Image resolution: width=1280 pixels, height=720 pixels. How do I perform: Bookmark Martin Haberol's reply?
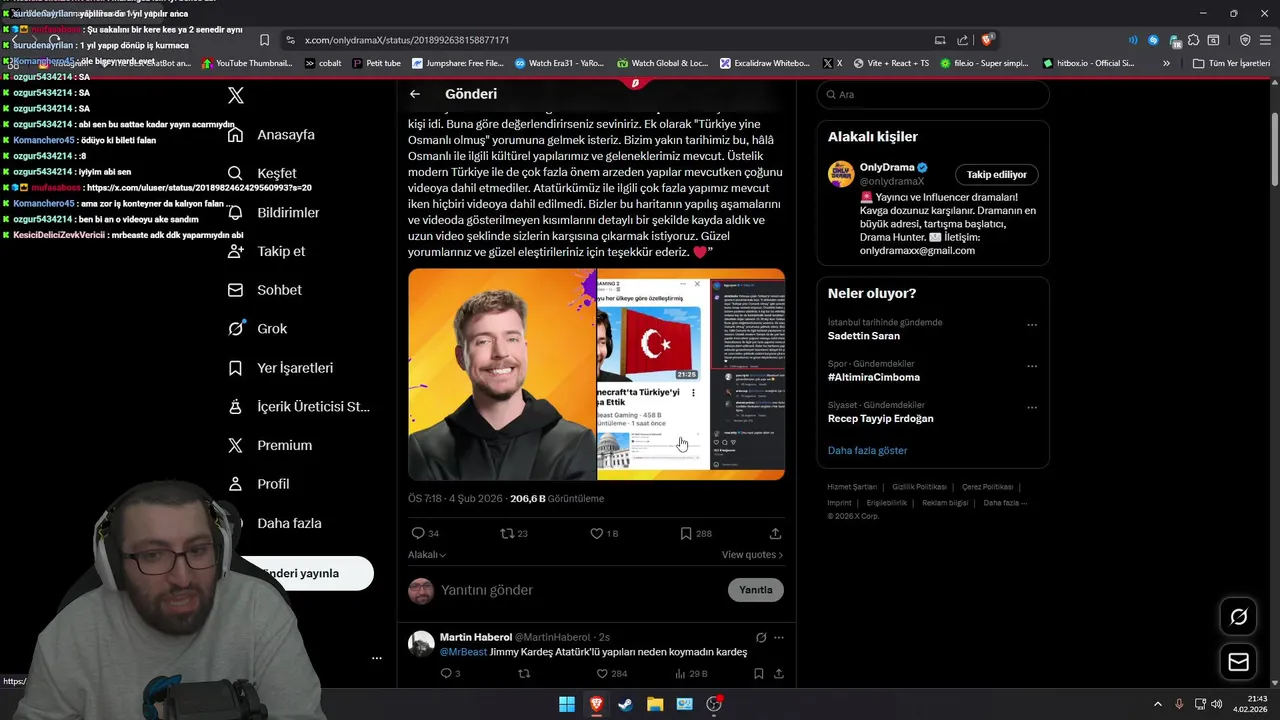click(x=758, y=674)
